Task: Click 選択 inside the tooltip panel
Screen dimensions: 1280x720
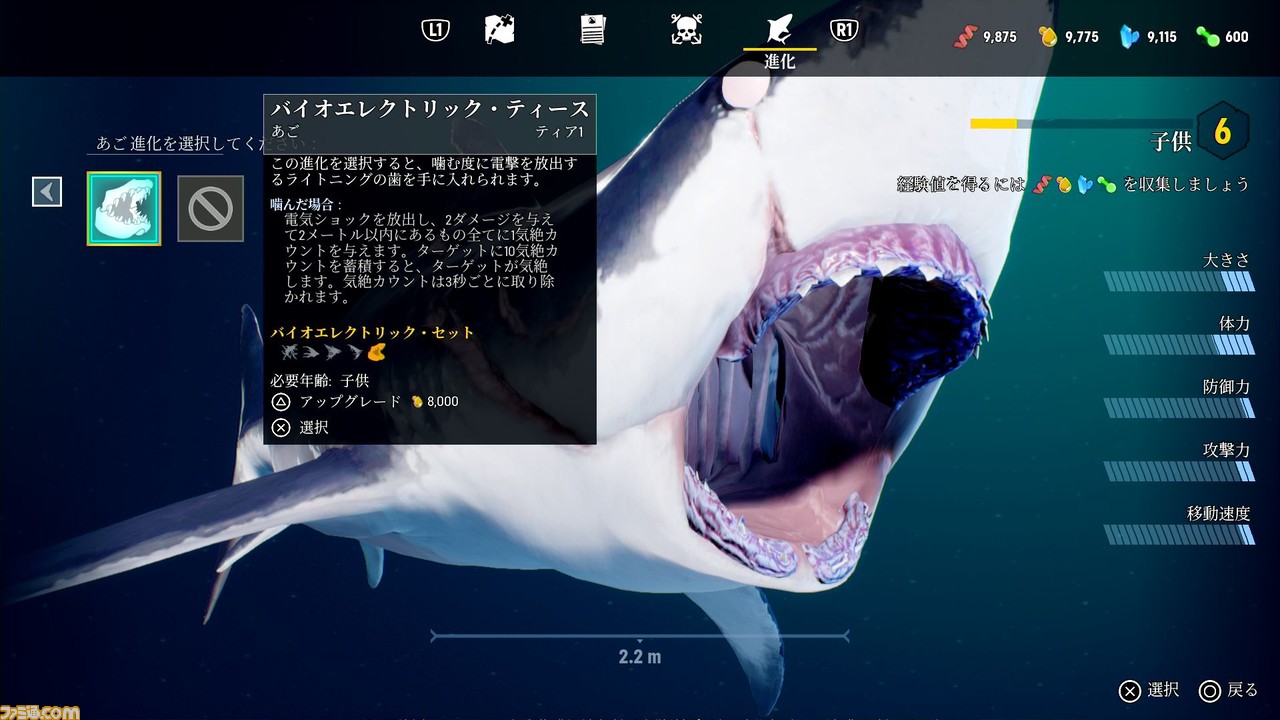Action: [312, 427]
